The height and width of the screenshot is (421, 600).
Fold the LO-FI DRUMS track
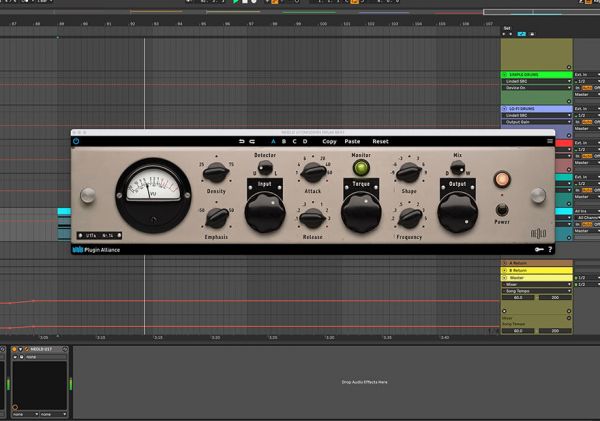(x=504, y=109)
